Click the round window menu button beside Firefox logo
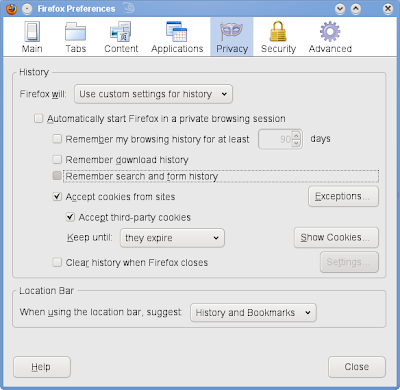This screenshot has width=400, height=390. coord(27,9)
